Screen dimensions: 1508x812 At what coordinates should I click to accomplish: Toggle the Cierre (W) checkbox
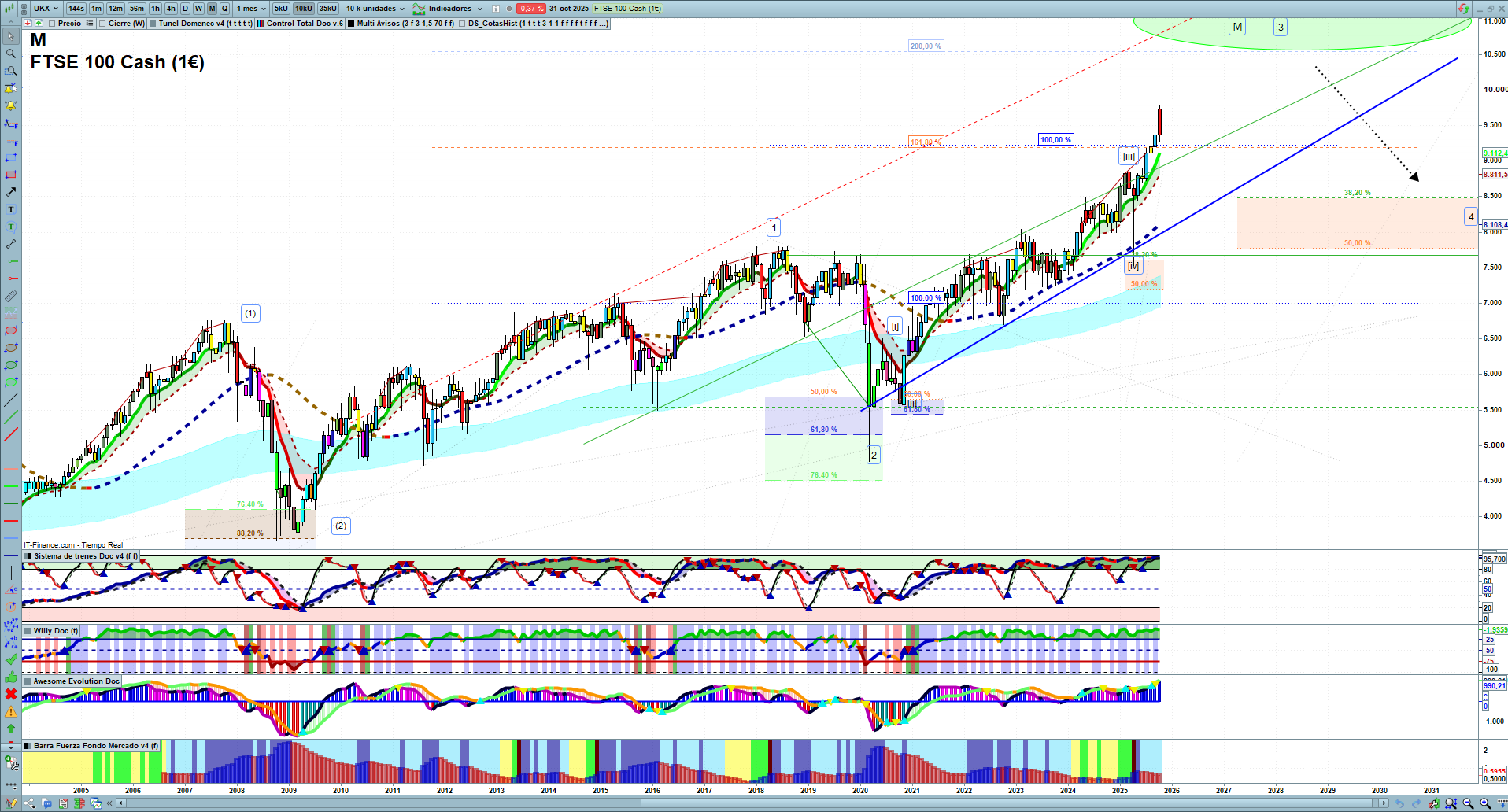[x=102, y=24]
